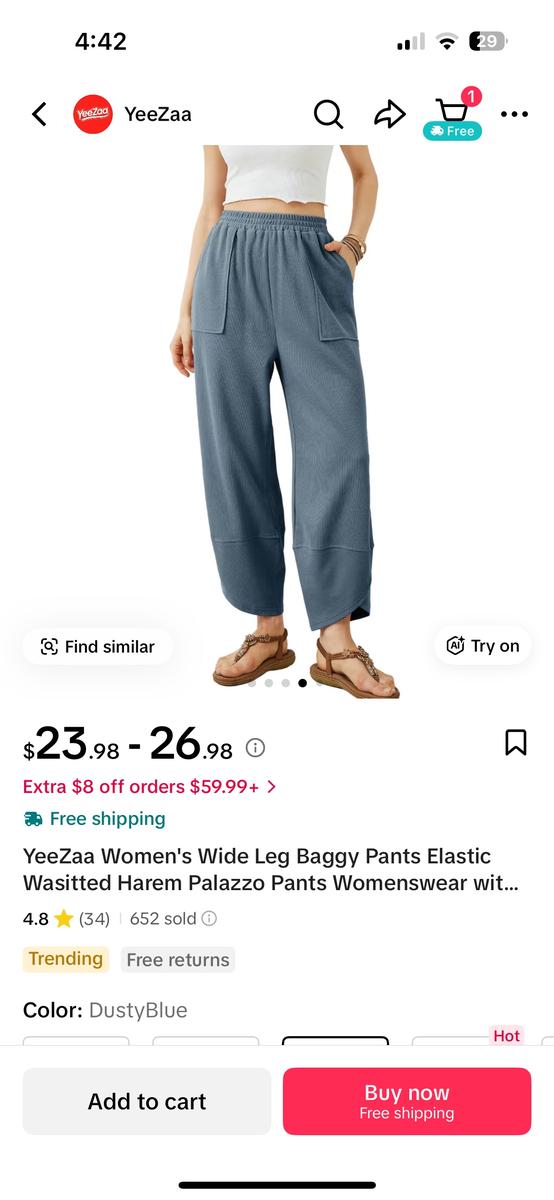Select the DustyBlue highlighted color swatch
This screenshot has height=1200, width=554.
[x=335, y=1041]
